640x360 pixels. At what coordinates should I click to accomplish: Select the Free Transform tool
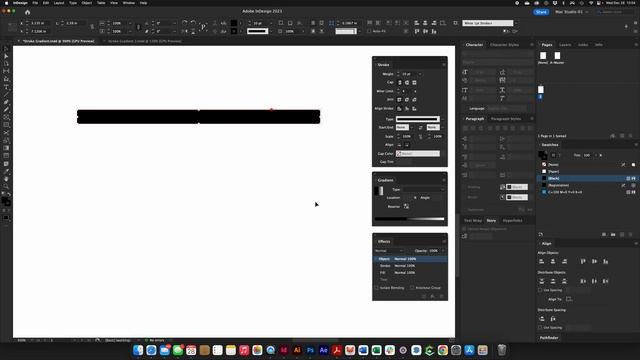coord(6,140)
